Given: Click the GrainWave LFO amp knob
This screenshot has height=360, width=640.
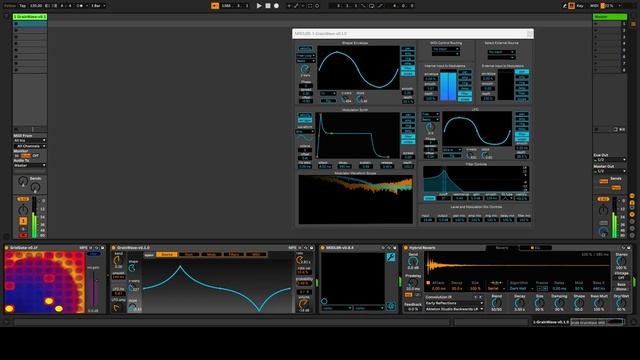Looking at the screenshot, I should tap(118, 308).
